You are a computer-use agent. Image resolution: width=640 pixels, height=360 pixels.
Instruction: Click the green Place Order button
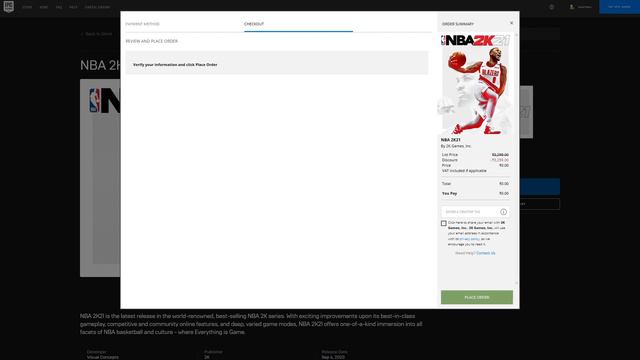pos(477,297)
